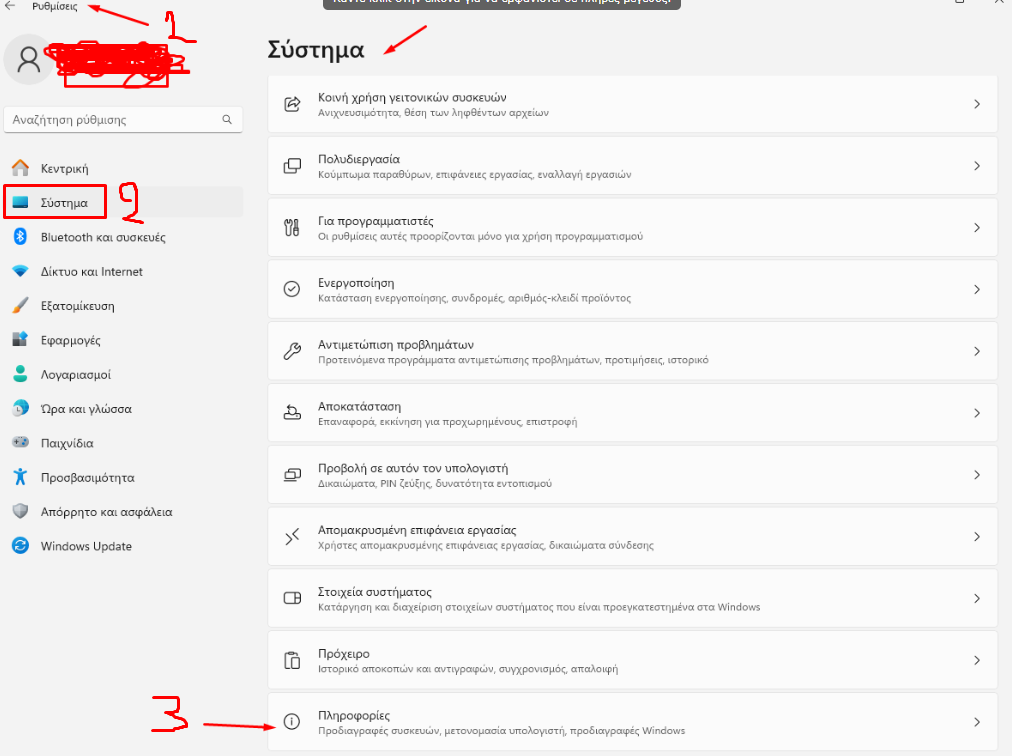Click the Πρόχειρο clipboard icon
Image resolution: width=1012 pixels, height=756 pixels.
[292, 660]
